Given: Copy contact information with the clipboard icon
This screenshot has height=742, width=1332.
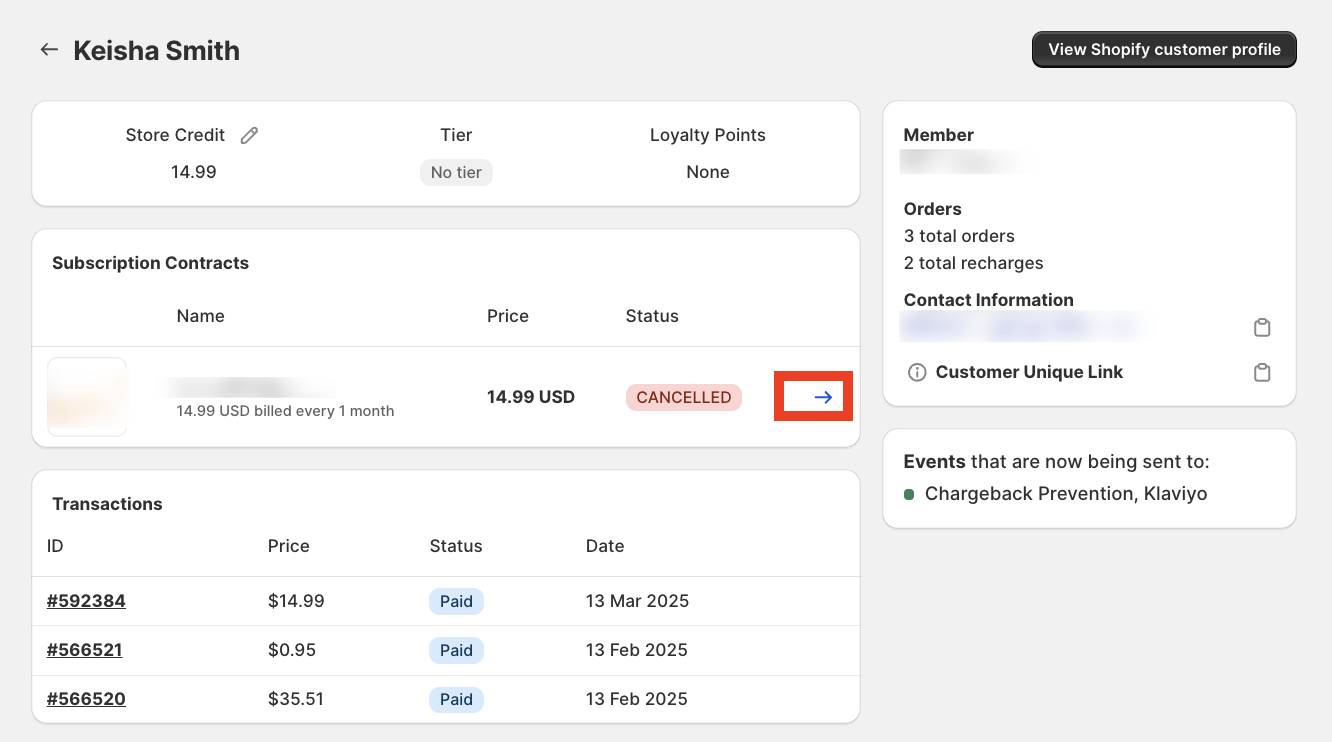Looking at the screenshot, I should tap(1262, 328).
